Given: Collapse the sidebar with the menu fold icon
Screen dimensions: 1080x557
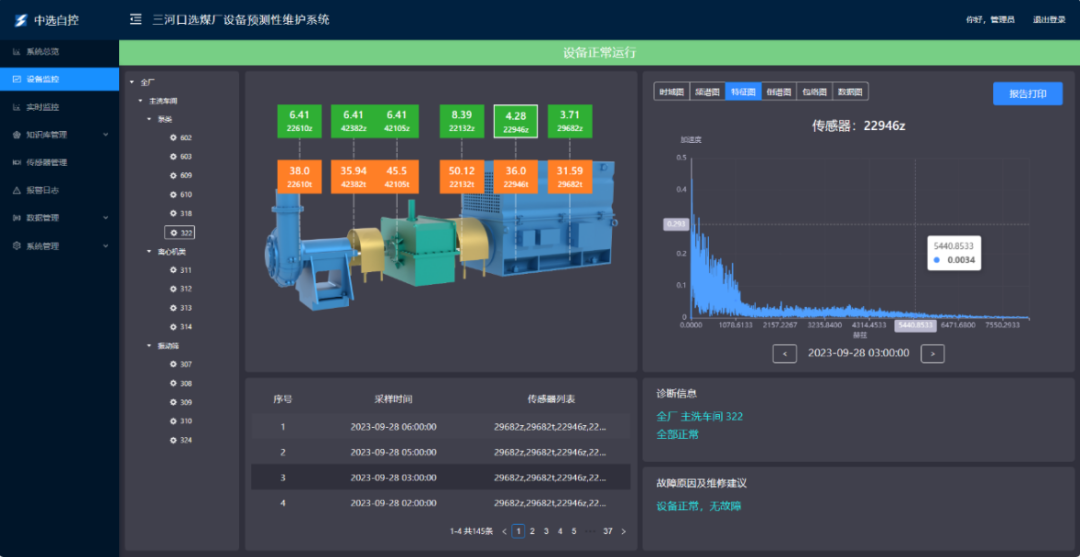Looking at the screenshot, I should (135, 20).
